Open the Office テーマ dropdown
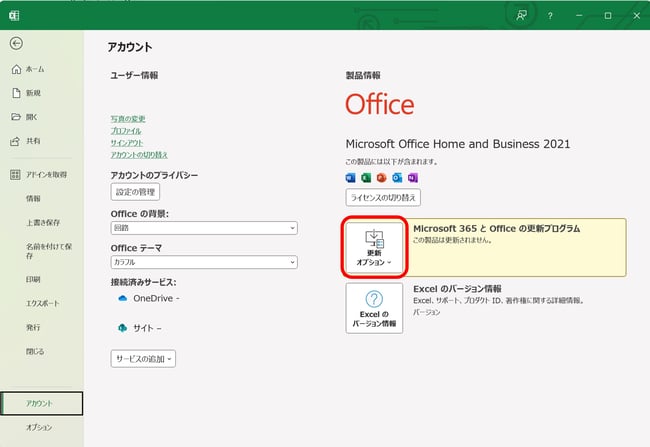650x447 pixels. coord(204,262)
